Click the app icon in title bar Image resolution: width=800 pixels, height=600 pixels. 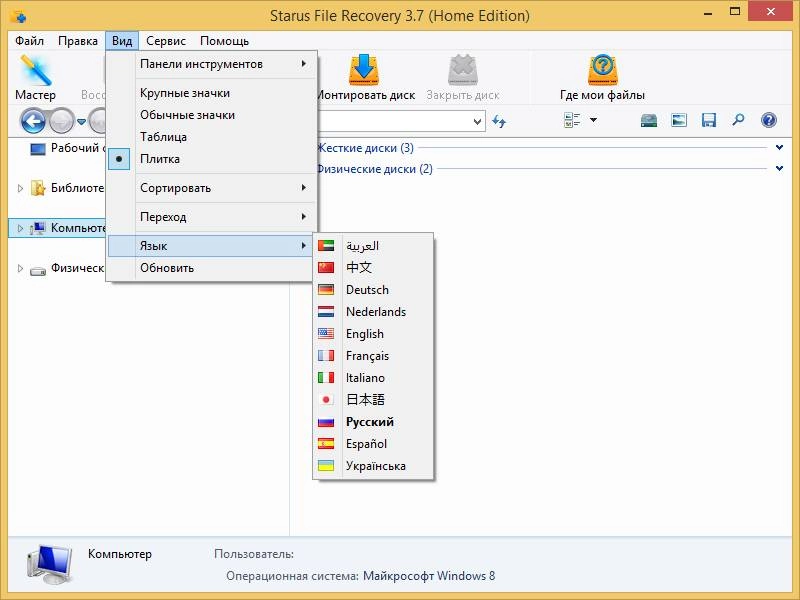click(x=18, y=15)
